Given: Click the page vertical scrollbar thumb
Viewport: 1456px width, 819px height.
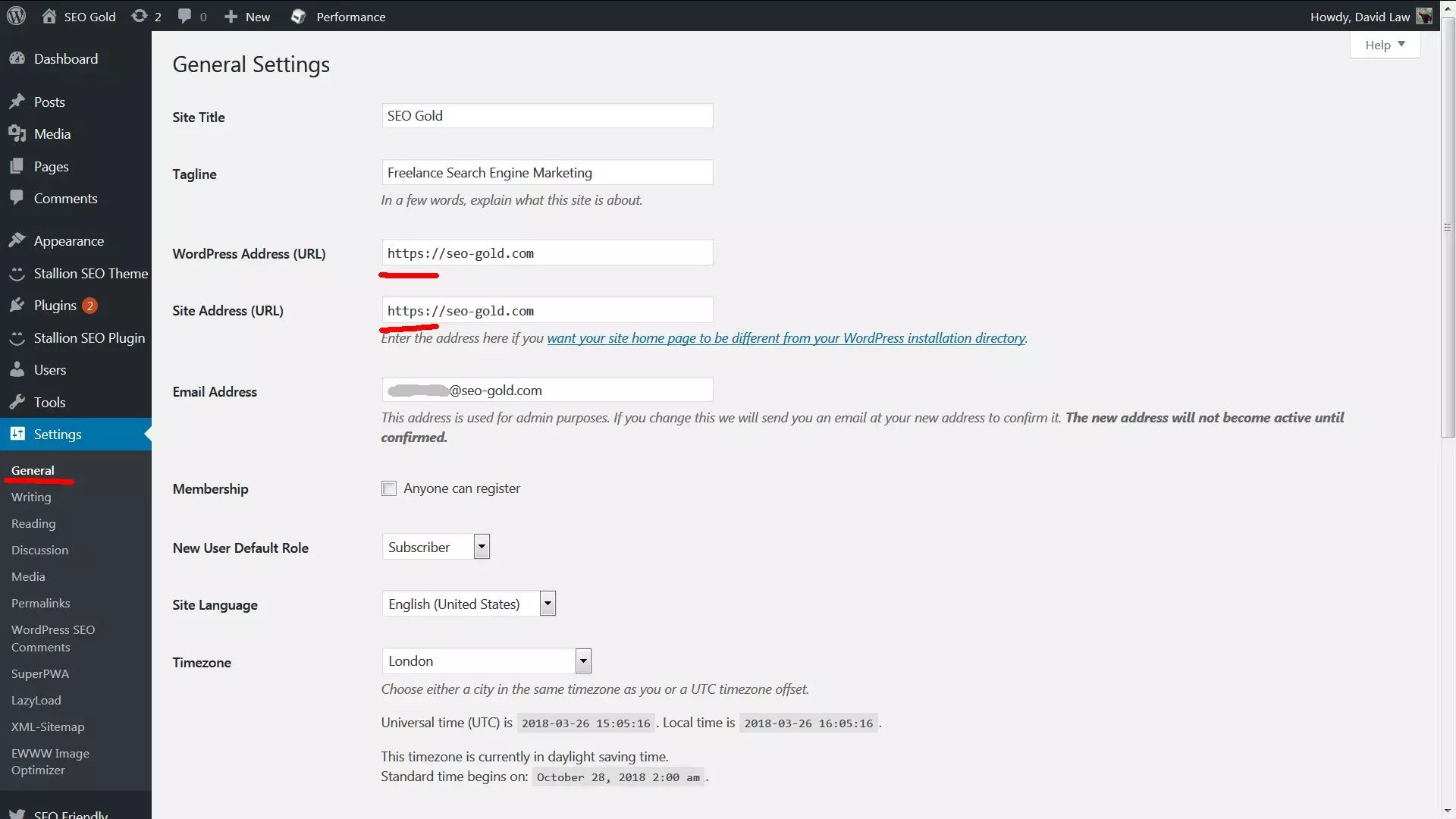Looking at the screenshot, I should (1448, 227).
